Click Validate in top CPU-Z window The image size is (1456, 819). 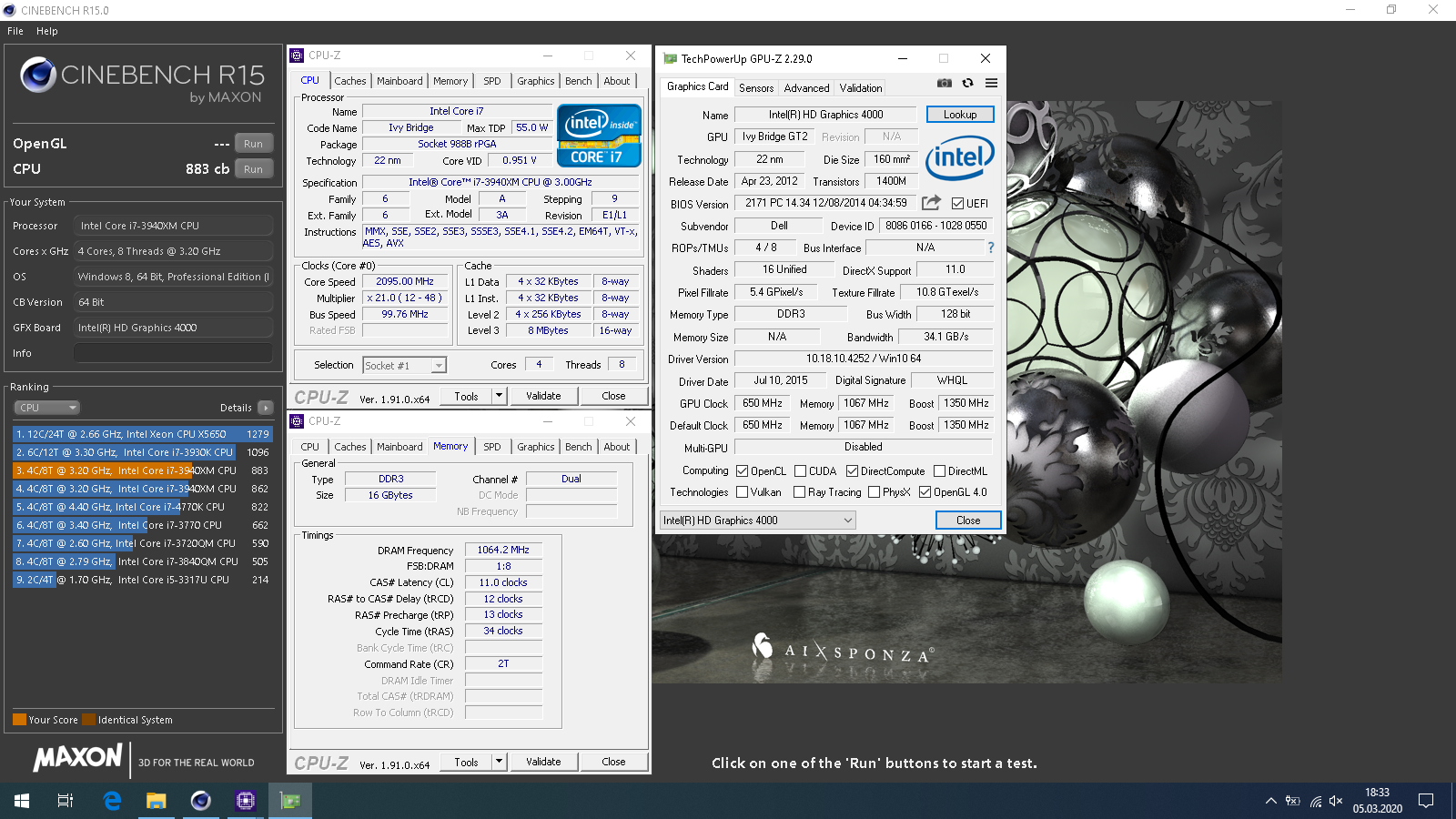pyautogui.click(x=543, y=396)
